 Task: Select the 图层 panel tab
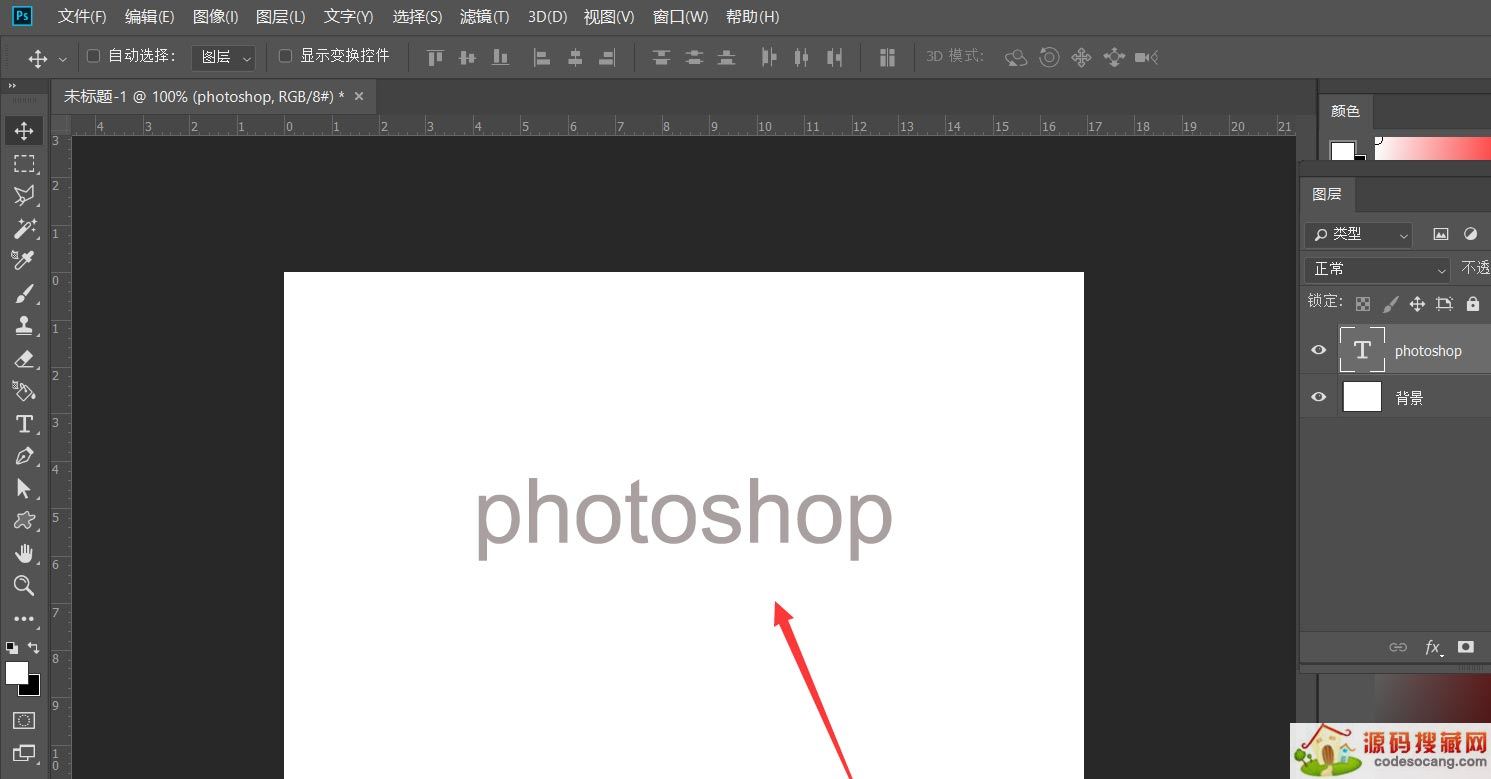click(1327, 194)
